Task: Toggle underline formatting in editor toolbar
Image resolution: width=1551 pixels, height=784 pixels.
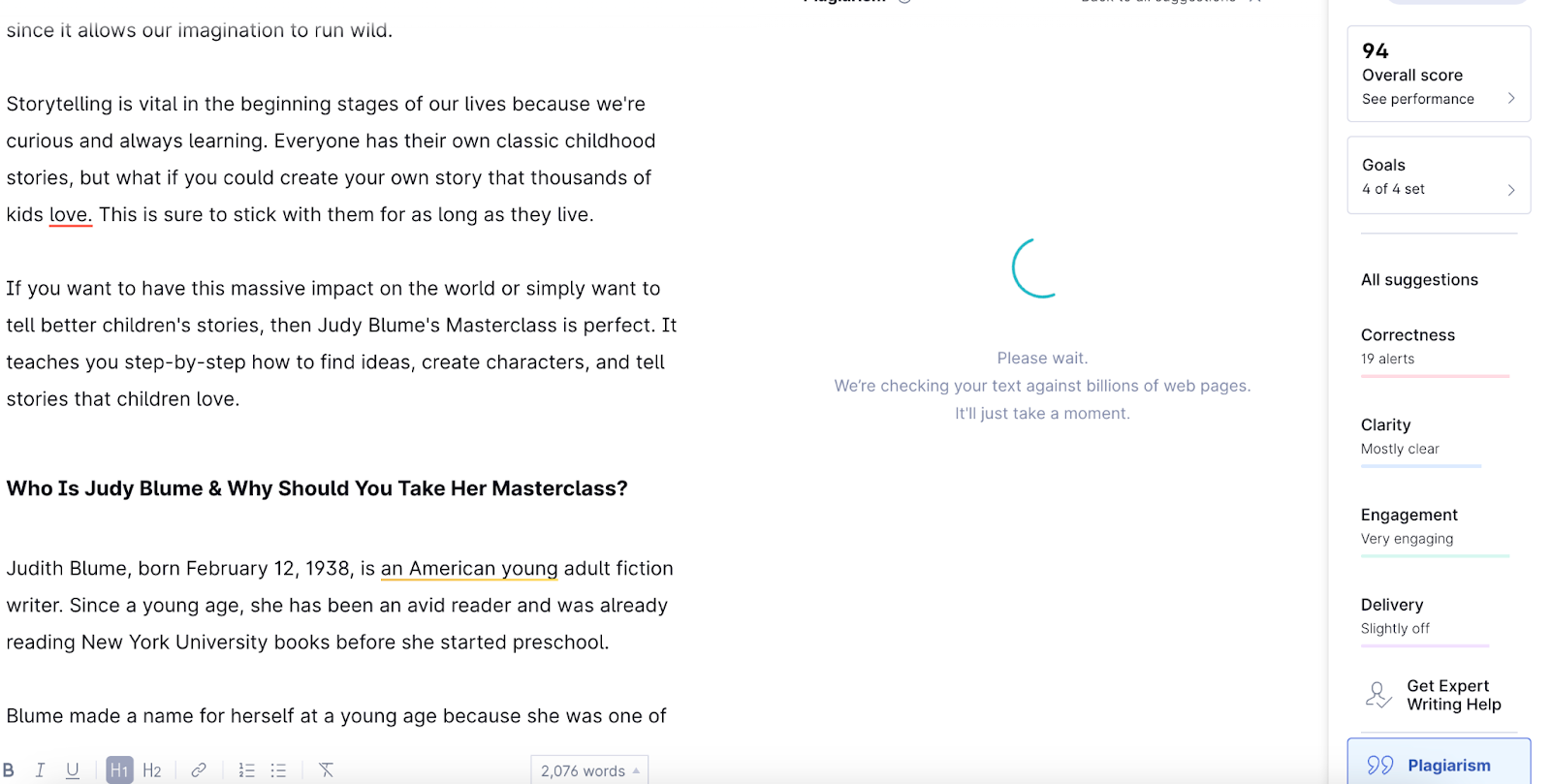Action: point(72,770)
